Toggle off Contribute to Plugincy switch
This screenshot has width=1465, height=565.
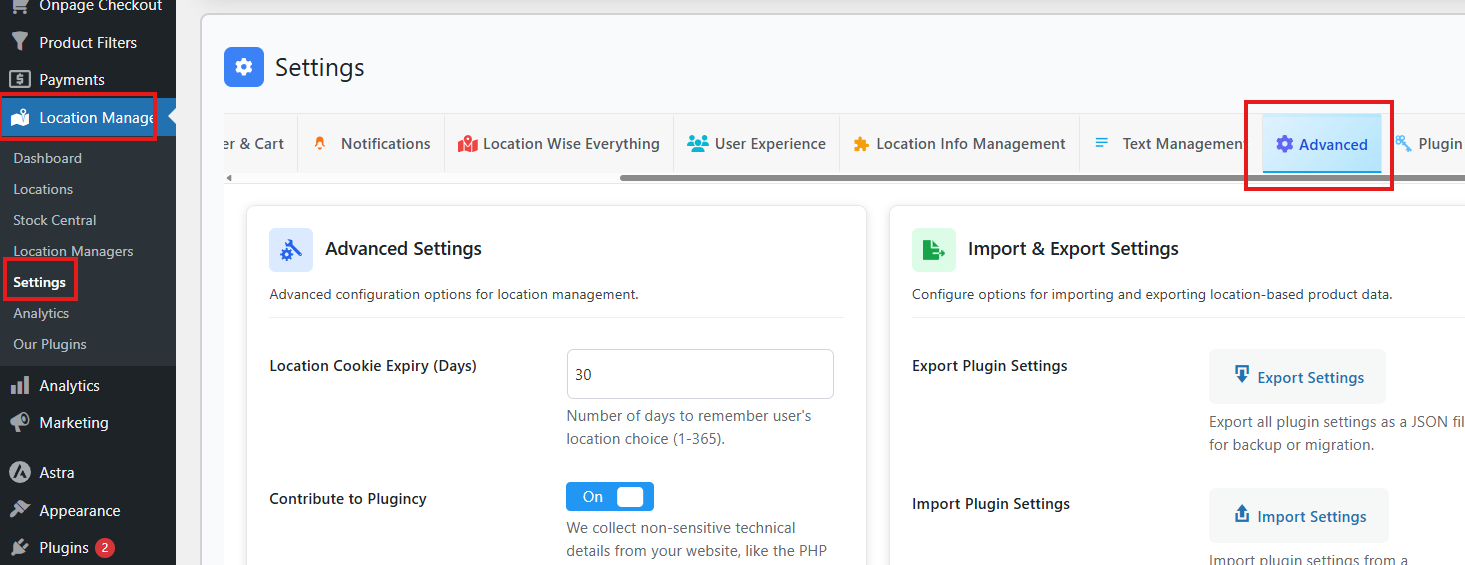pos(610,497)
